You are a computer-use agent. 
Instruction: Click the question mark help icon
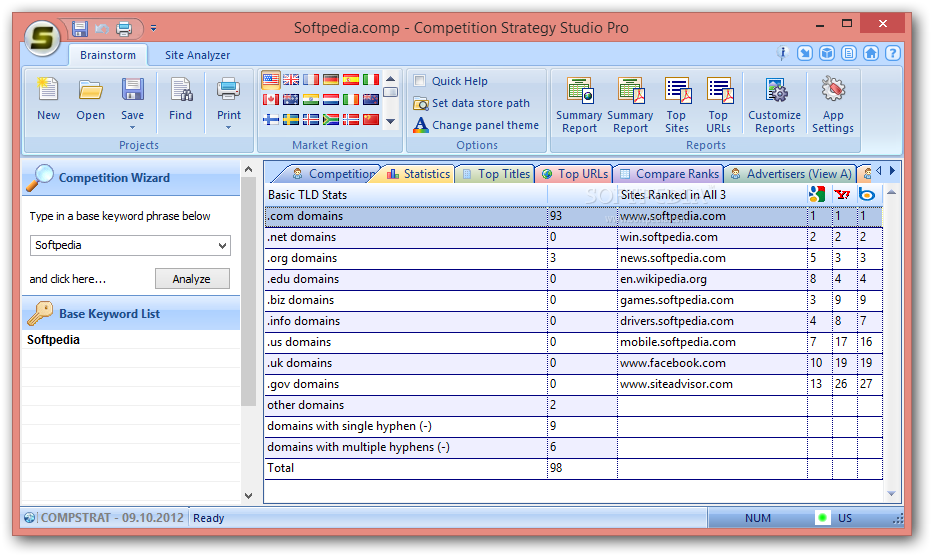pos(892,54)
